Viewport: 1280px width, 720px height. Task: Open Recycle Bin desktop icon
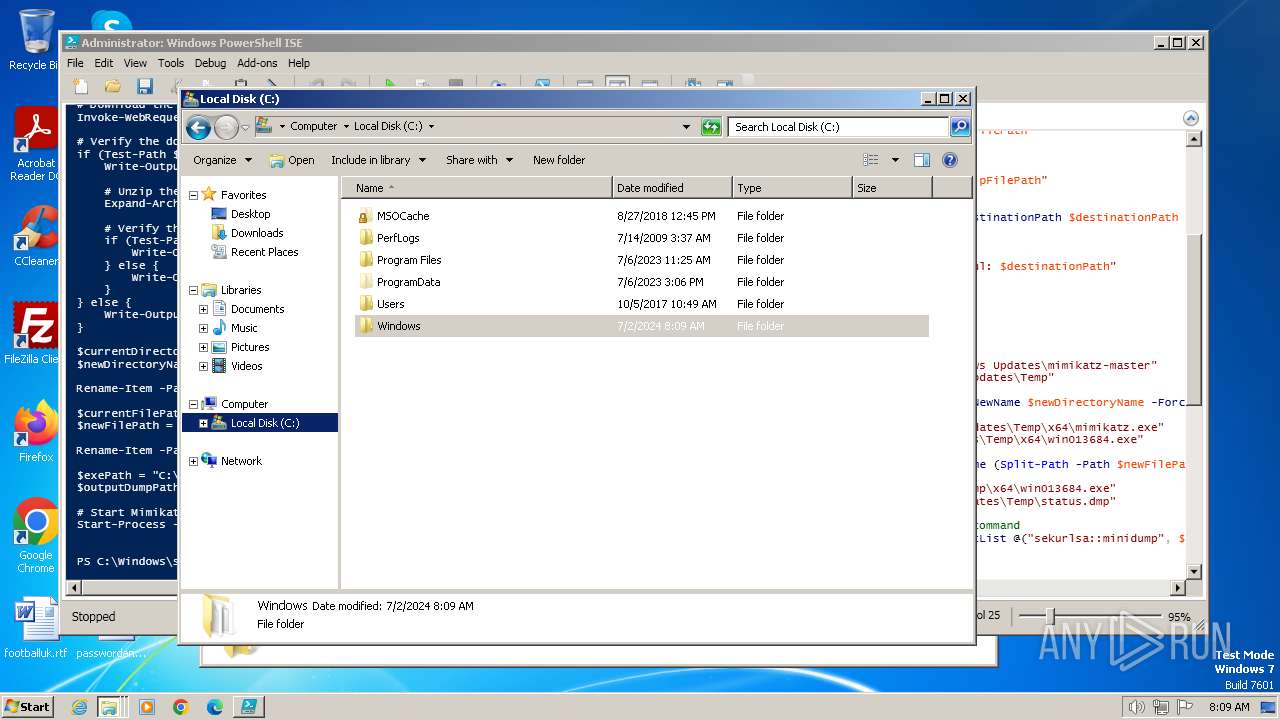coord(36,41)
